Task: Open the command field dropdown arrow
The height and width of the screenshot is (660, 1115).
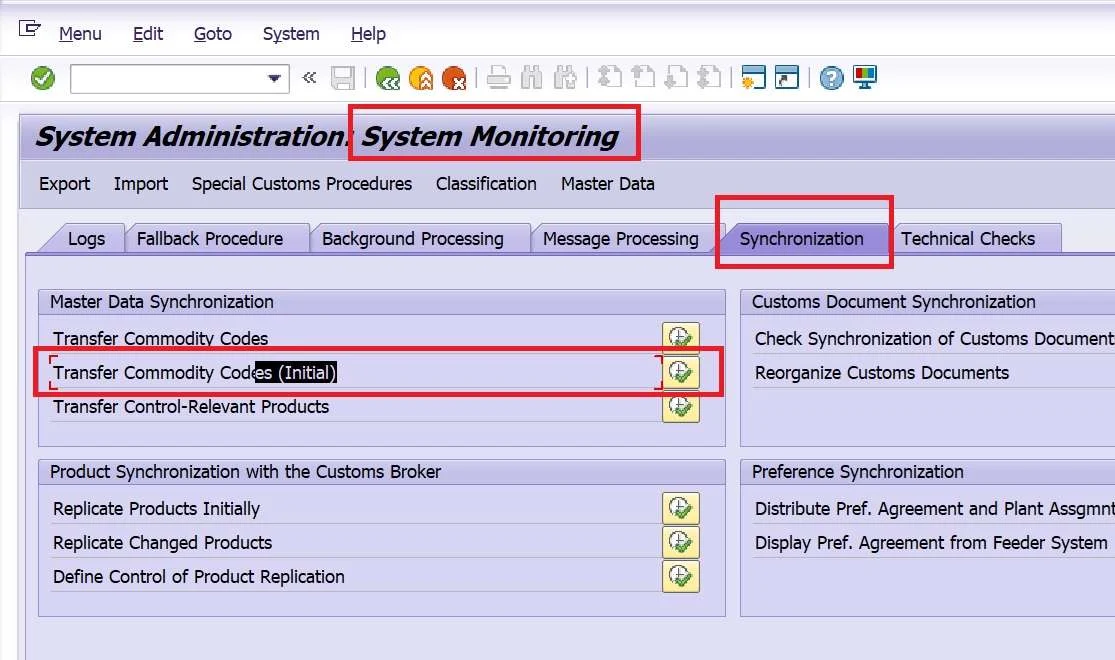Action: tap(274, 78)
